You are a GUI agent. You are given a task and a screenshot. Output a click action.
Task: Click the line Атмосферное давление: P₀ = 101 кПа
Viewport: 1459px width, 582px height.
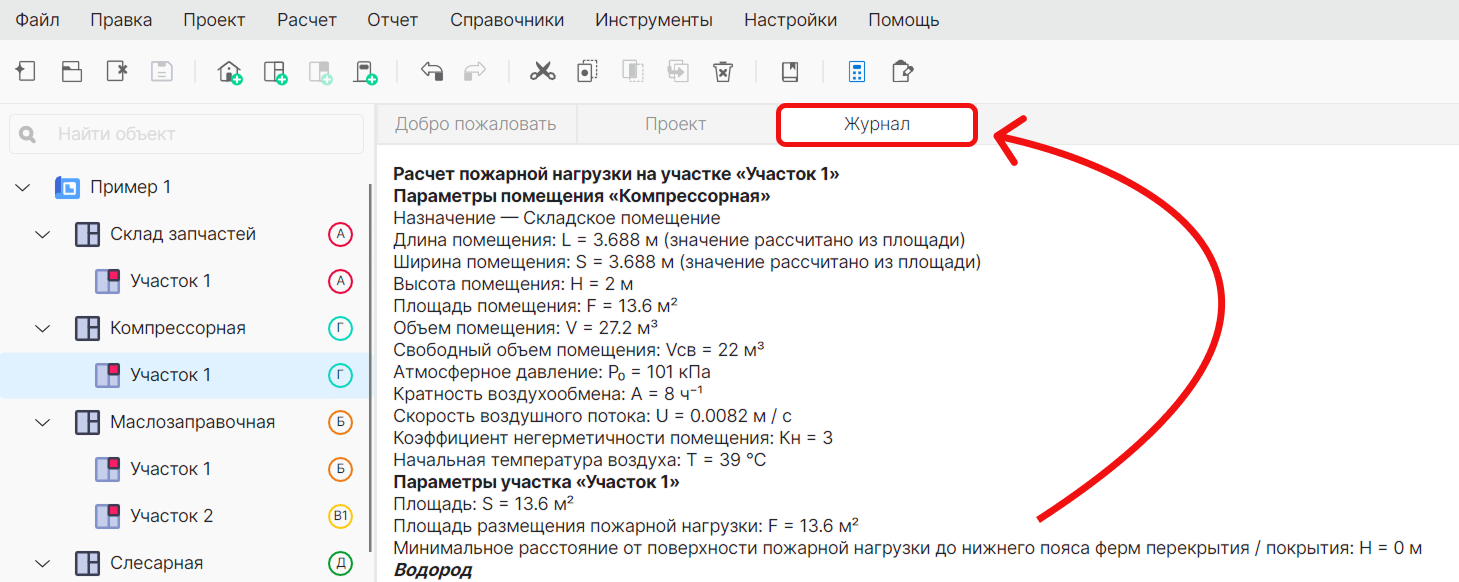(x=552, y=372)
